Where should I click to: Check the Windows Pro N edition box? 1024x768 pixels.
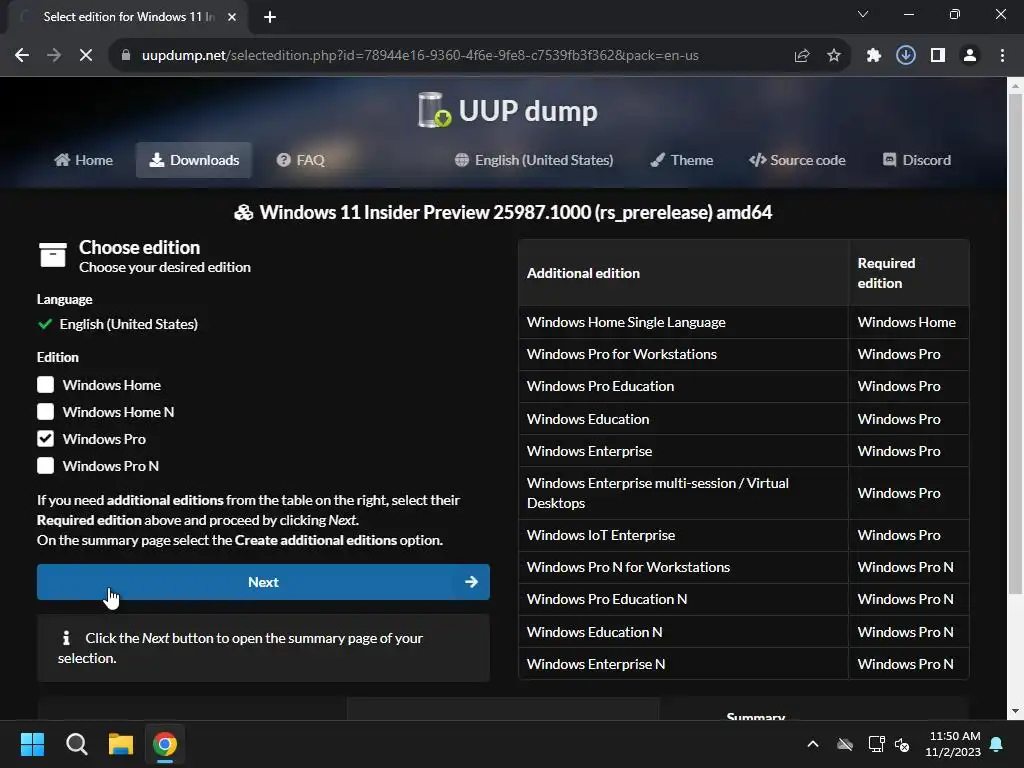(x=45, y=466)
